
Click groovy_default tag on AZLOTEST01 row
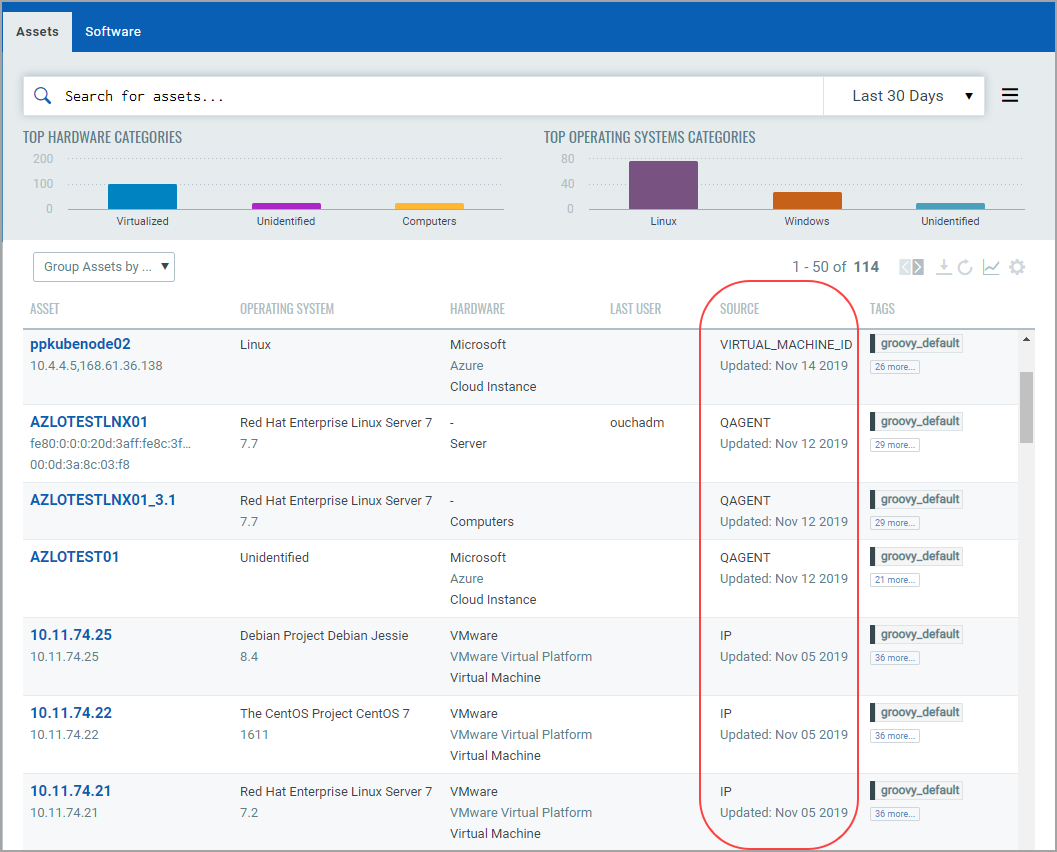pyautogui.click(x=916, y=556)
